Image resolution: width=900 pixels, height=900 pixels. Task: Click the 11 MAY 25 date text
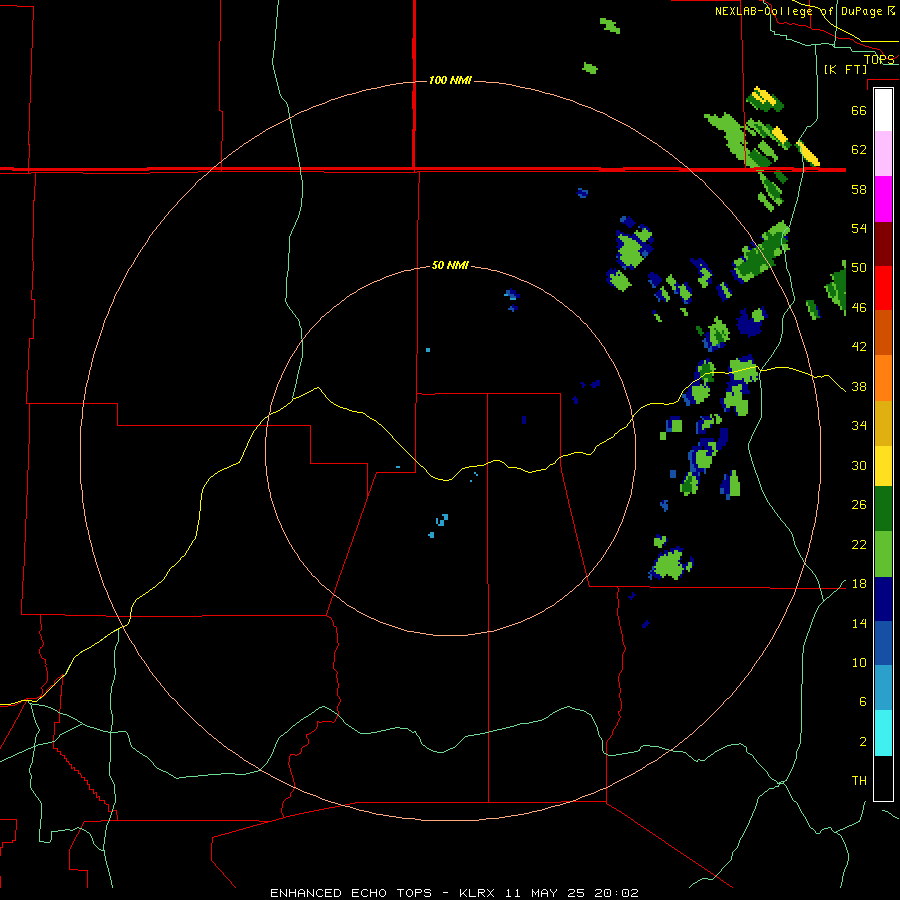coord(545,893)
